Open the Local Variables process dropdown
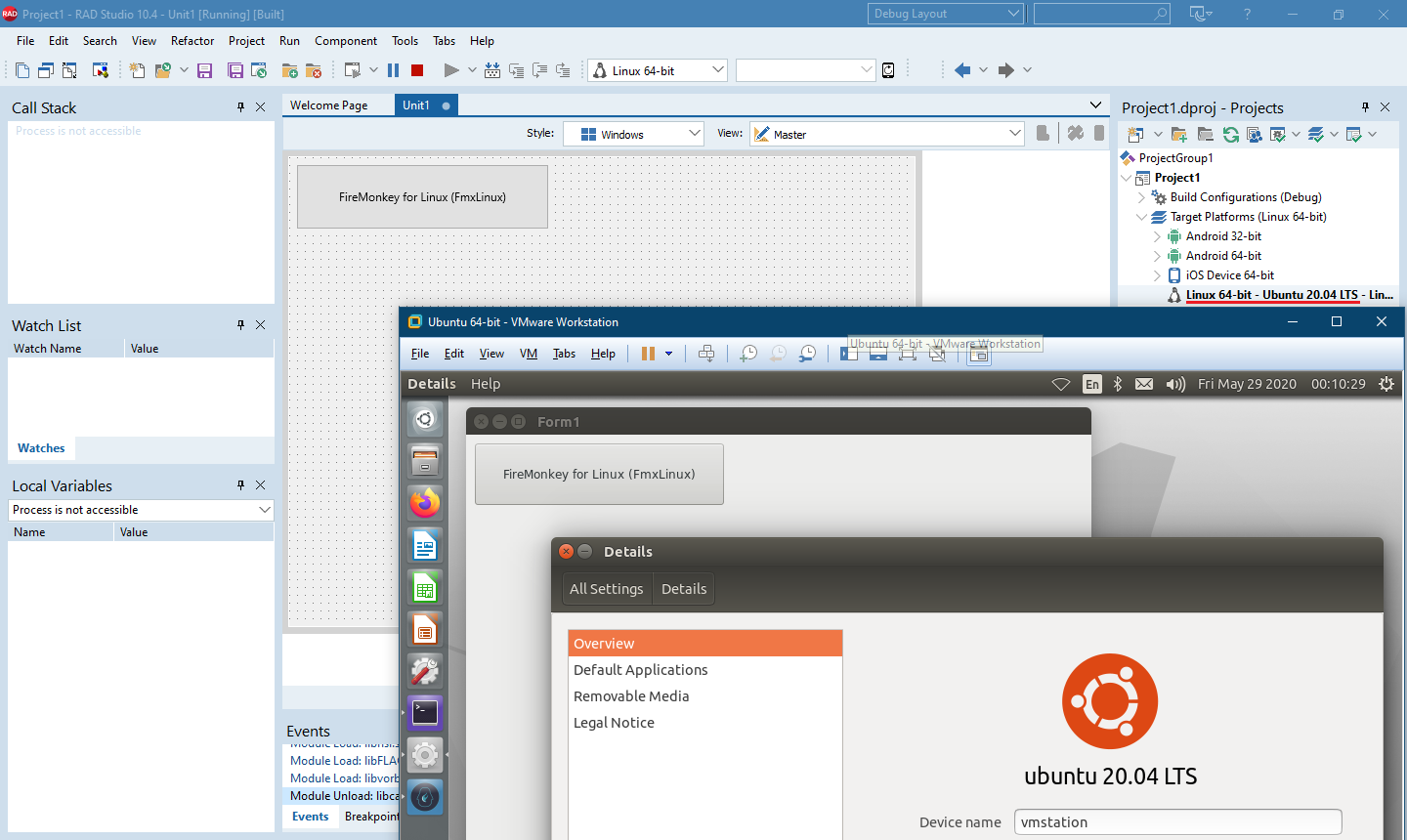 tap(264, 510)
